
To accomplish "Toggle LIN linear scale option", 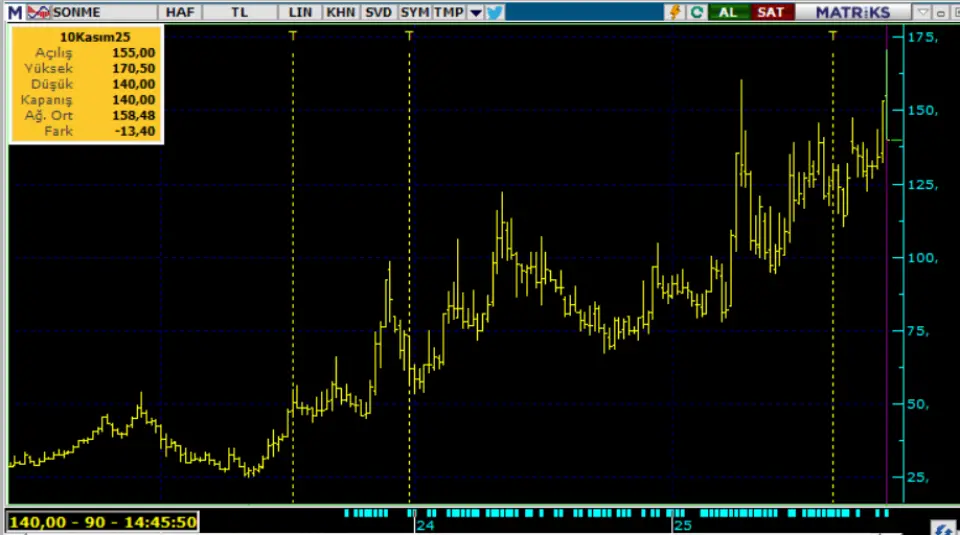I will 300,12.
